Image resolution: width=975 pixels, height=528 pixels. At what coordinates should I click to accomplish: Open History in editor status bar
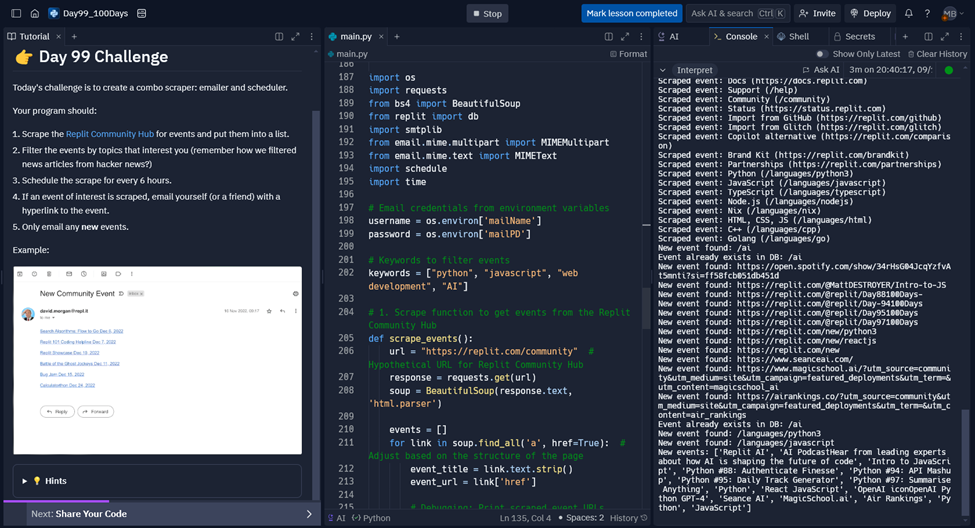click(629, 518)
